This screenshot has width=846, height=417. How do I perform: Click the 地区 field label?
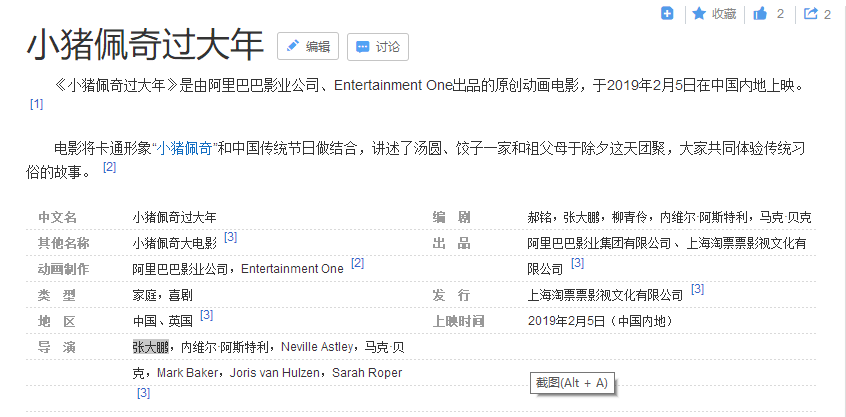point(57,322)
